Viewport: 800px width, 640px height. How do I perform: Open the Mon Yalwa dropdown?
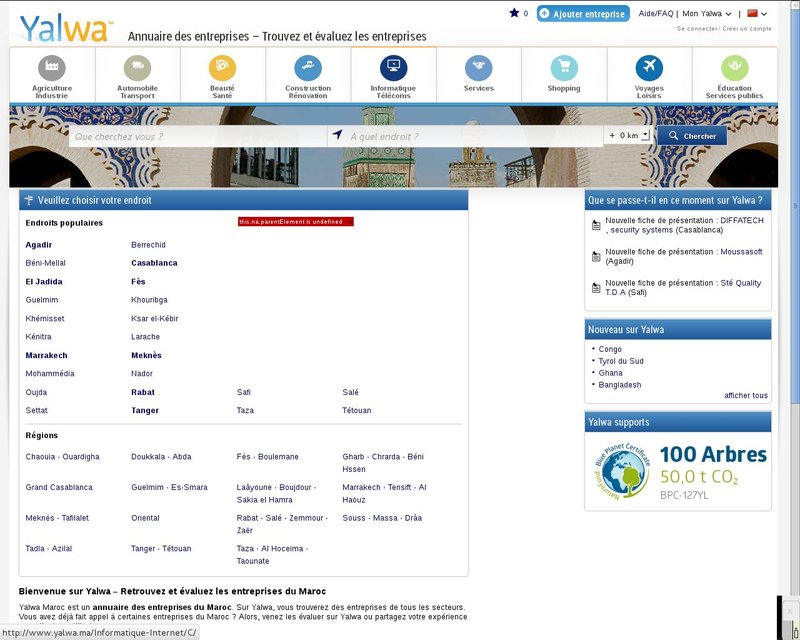(707, 14)
